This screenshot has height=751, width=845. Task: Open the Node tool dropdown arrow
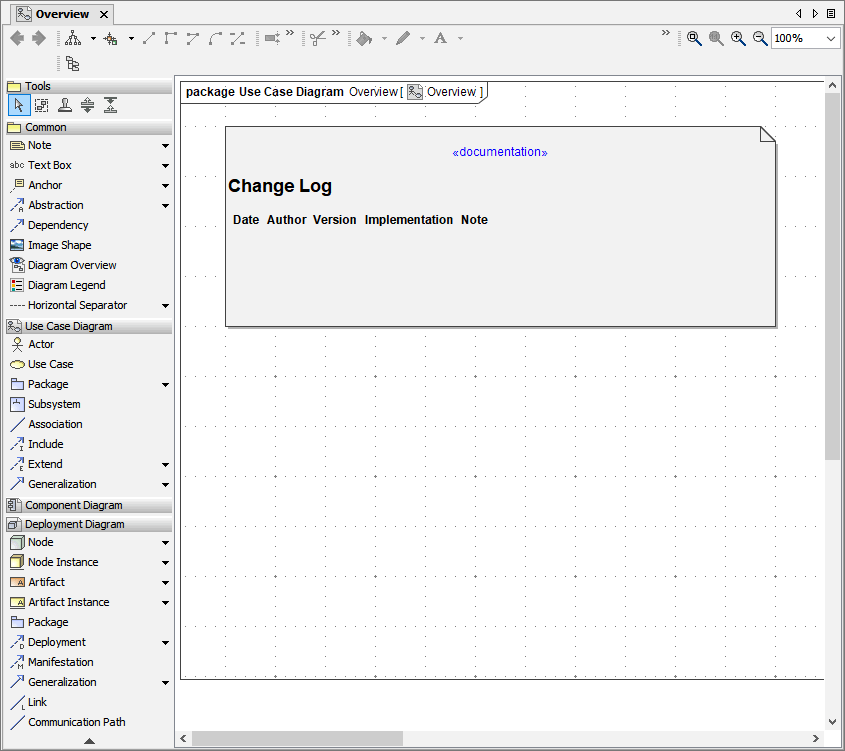coord(164,542)
